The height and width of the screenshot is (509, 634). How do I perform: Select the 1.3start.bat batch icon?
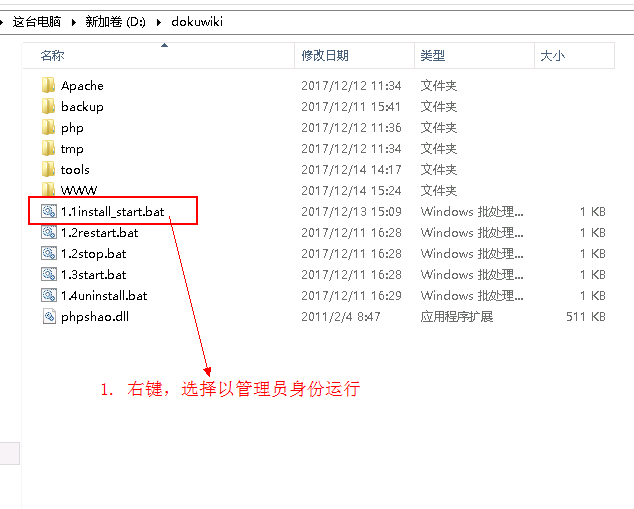coord(49,275)
